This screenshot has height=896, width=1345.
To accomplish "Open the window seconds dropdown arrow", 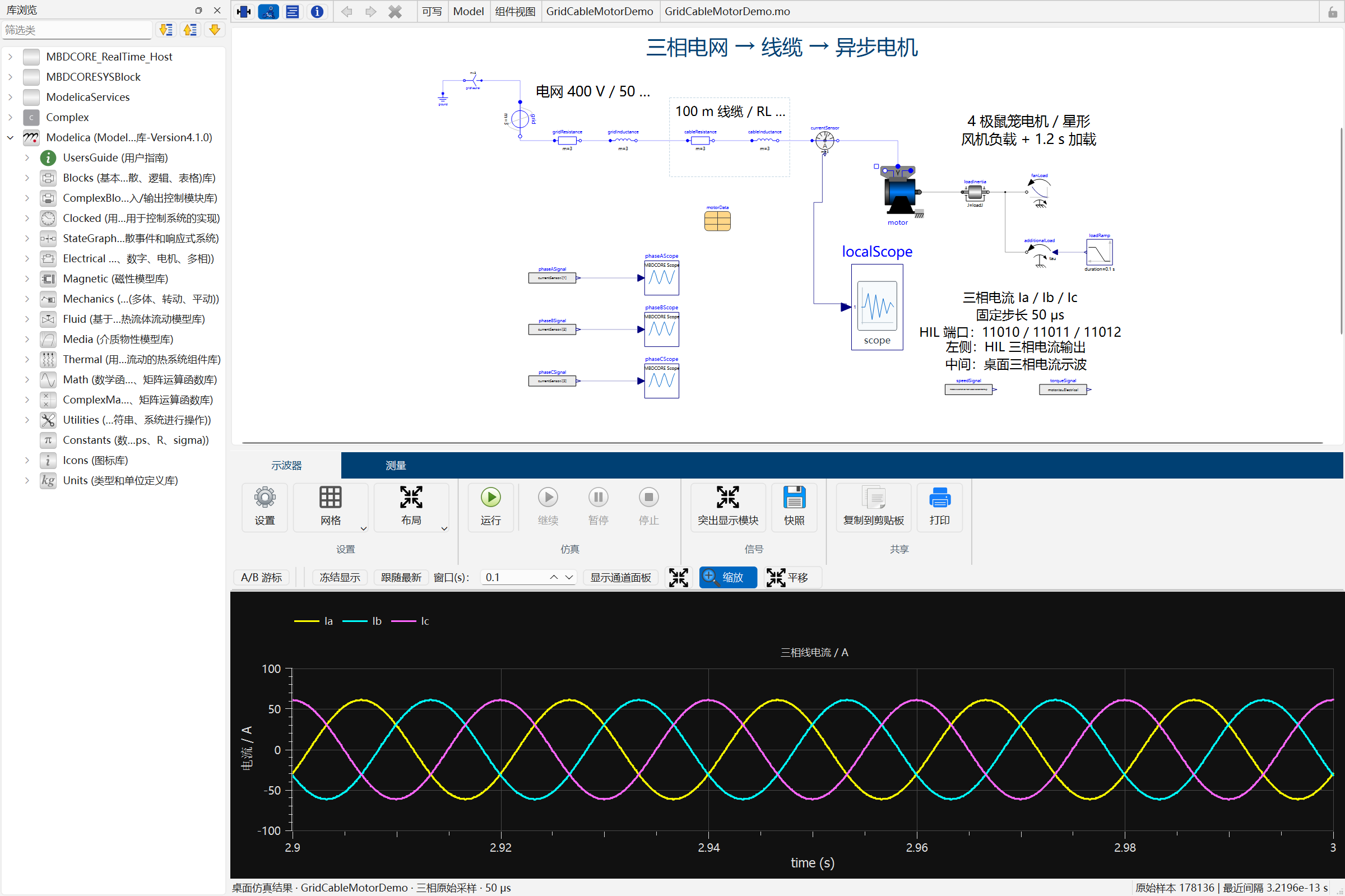I will point(569,578).
